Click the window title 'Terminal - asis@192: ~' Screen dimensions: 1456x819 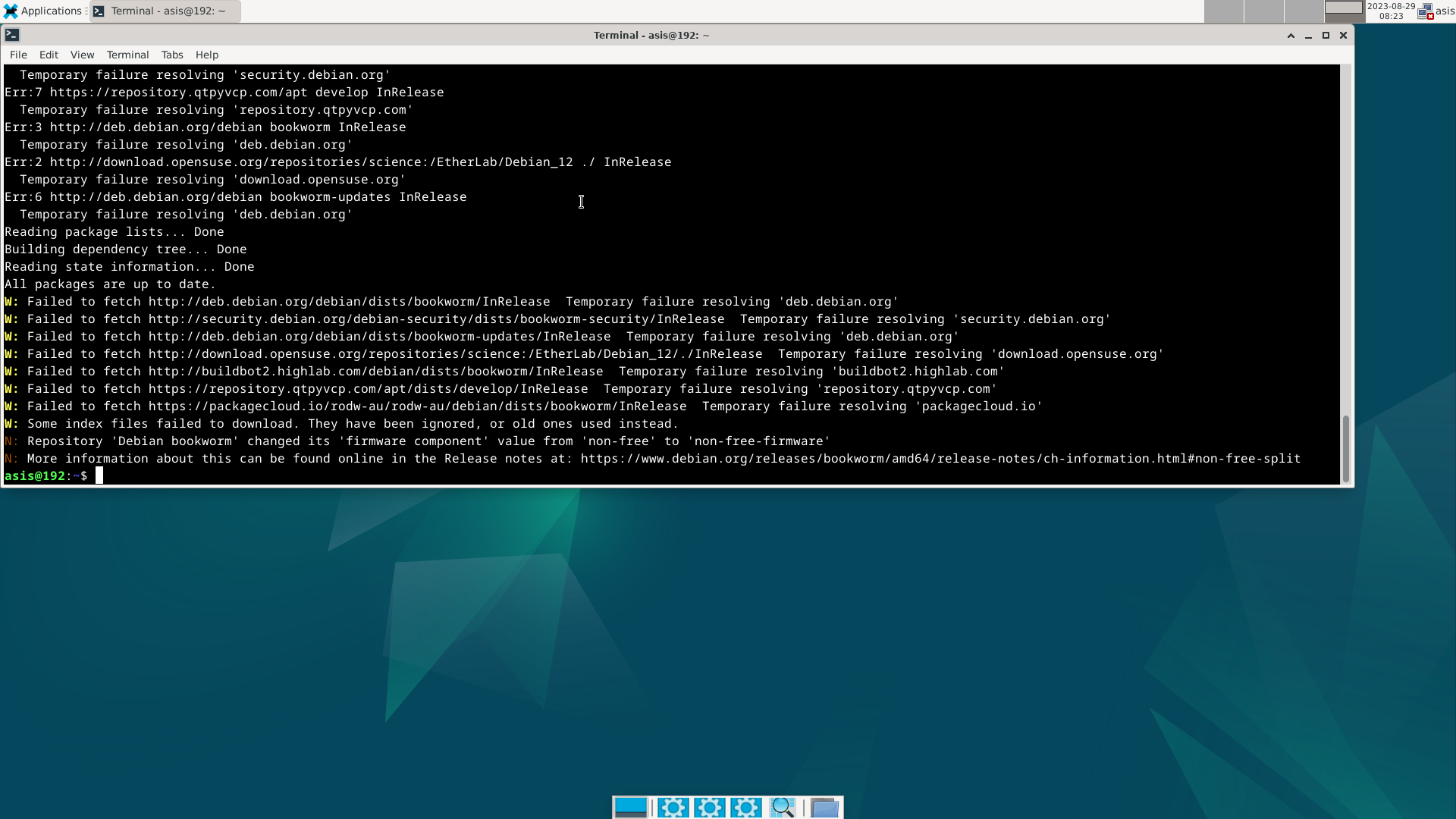[651, 36]
